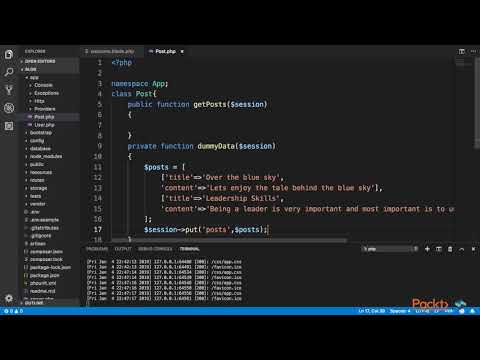Split the terminal panel
The image size is (480, 360).
(439, 249)
